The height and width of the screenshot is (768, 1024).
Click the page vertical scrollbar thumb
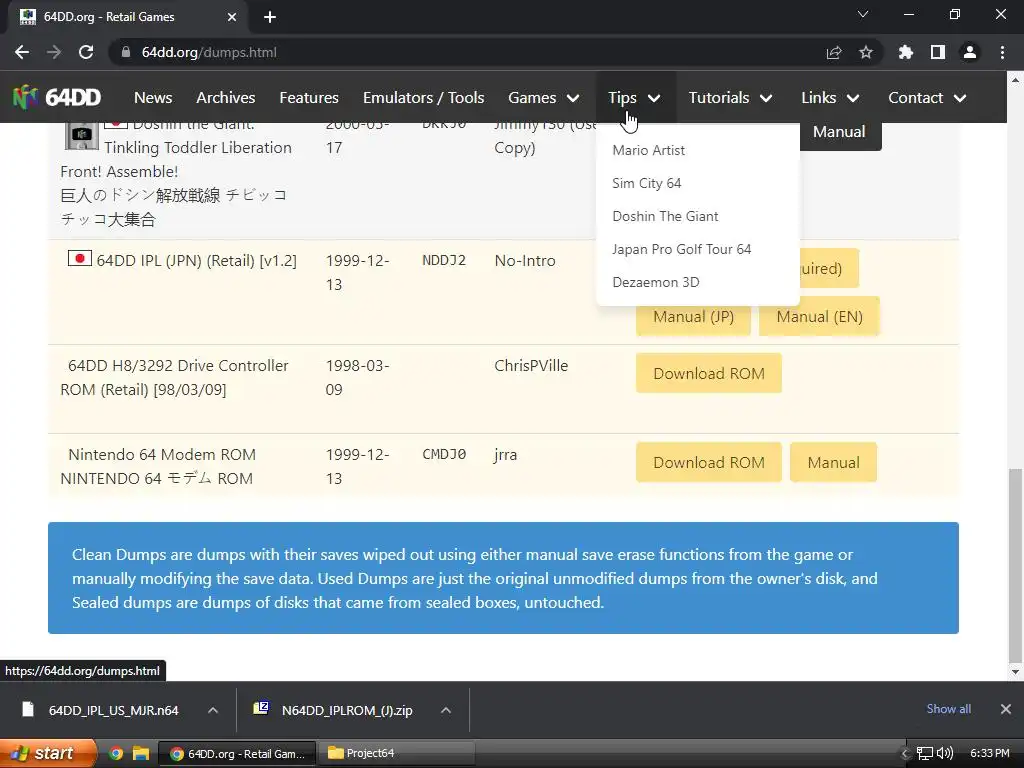[1015, 564]
